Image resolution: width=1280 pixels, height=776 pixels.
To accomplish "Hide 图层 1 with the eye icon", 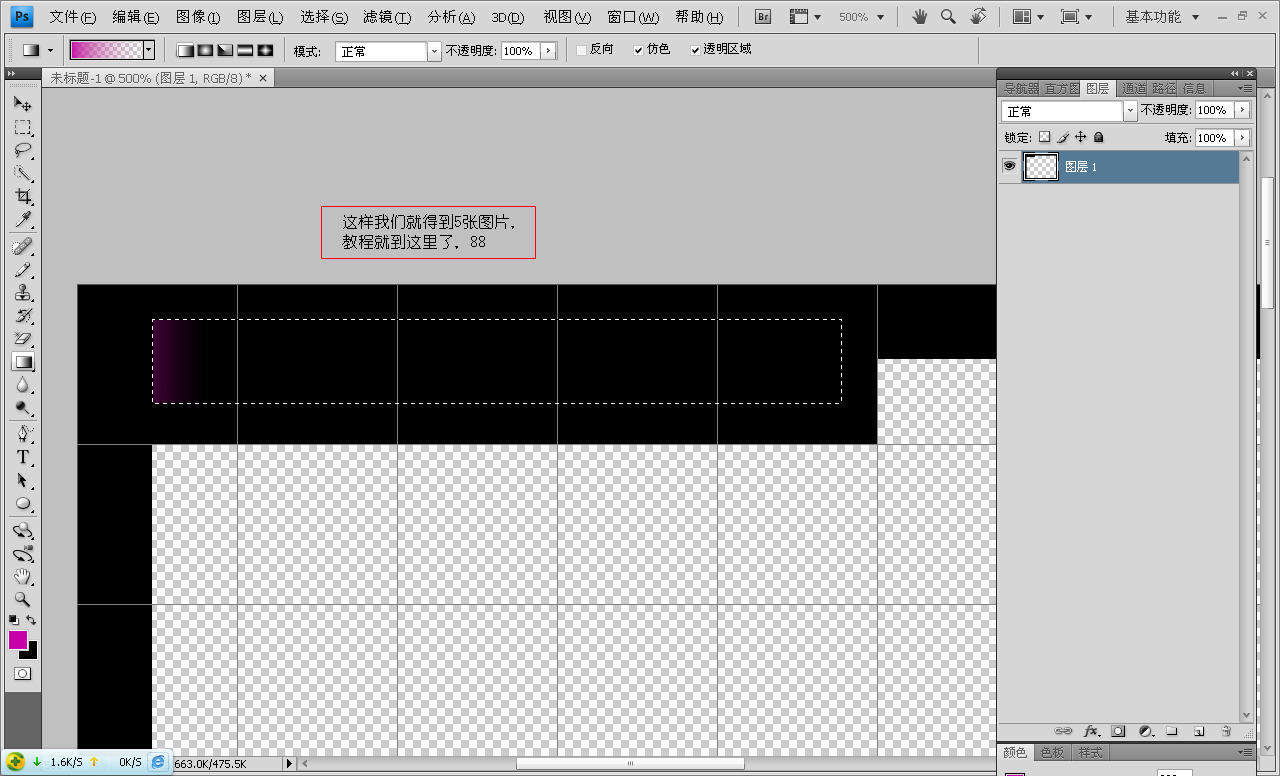I will 1010,166.
